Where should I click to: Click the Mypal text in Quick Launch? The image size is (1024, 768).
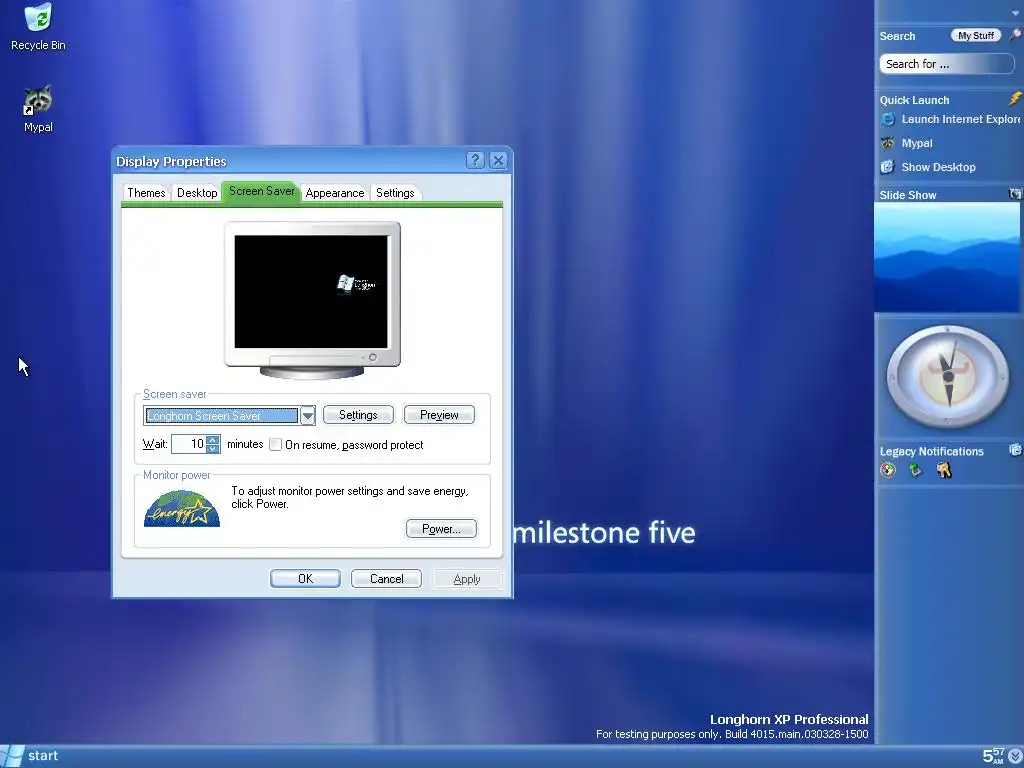click(x=917, y=143)
